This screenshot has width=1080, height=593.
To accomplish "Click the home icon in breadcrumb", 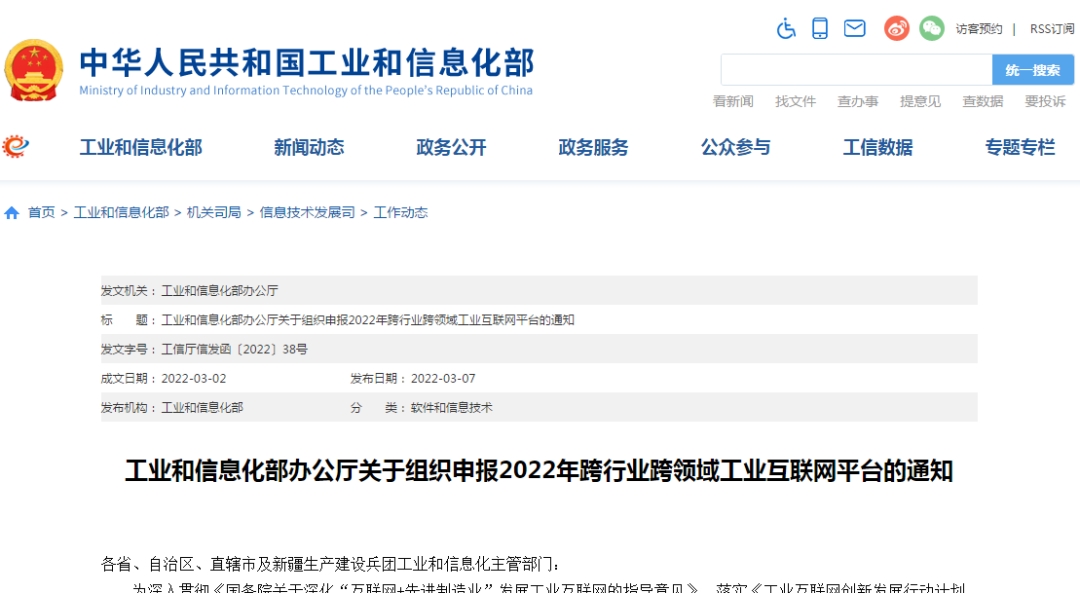I will (11, 213).
